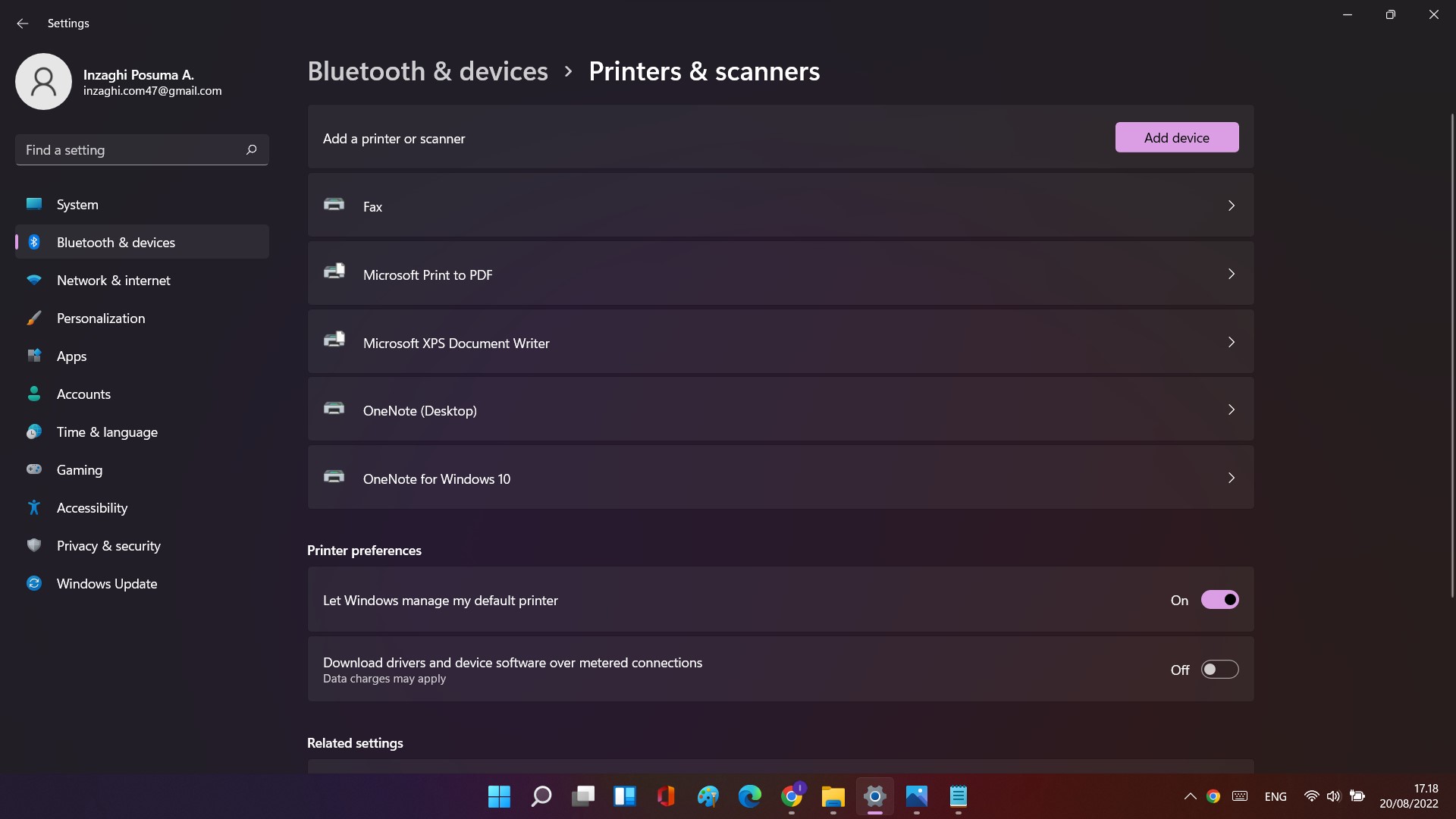Turn off Let Windows manage default printer
This screenshot has width=1456, height=819.
tap(1219, 600)
